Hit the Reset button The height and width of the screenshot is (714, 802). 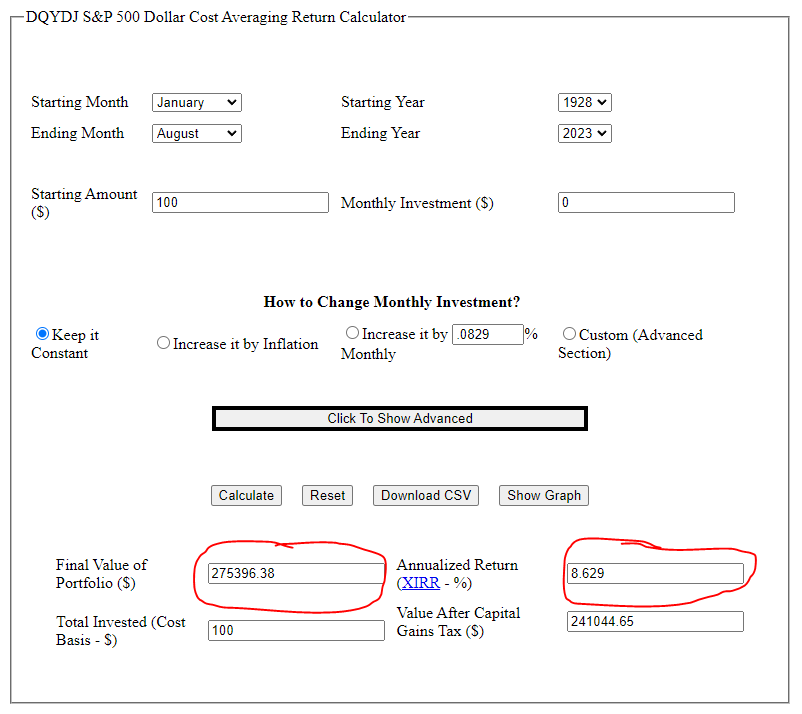(327, 495)
